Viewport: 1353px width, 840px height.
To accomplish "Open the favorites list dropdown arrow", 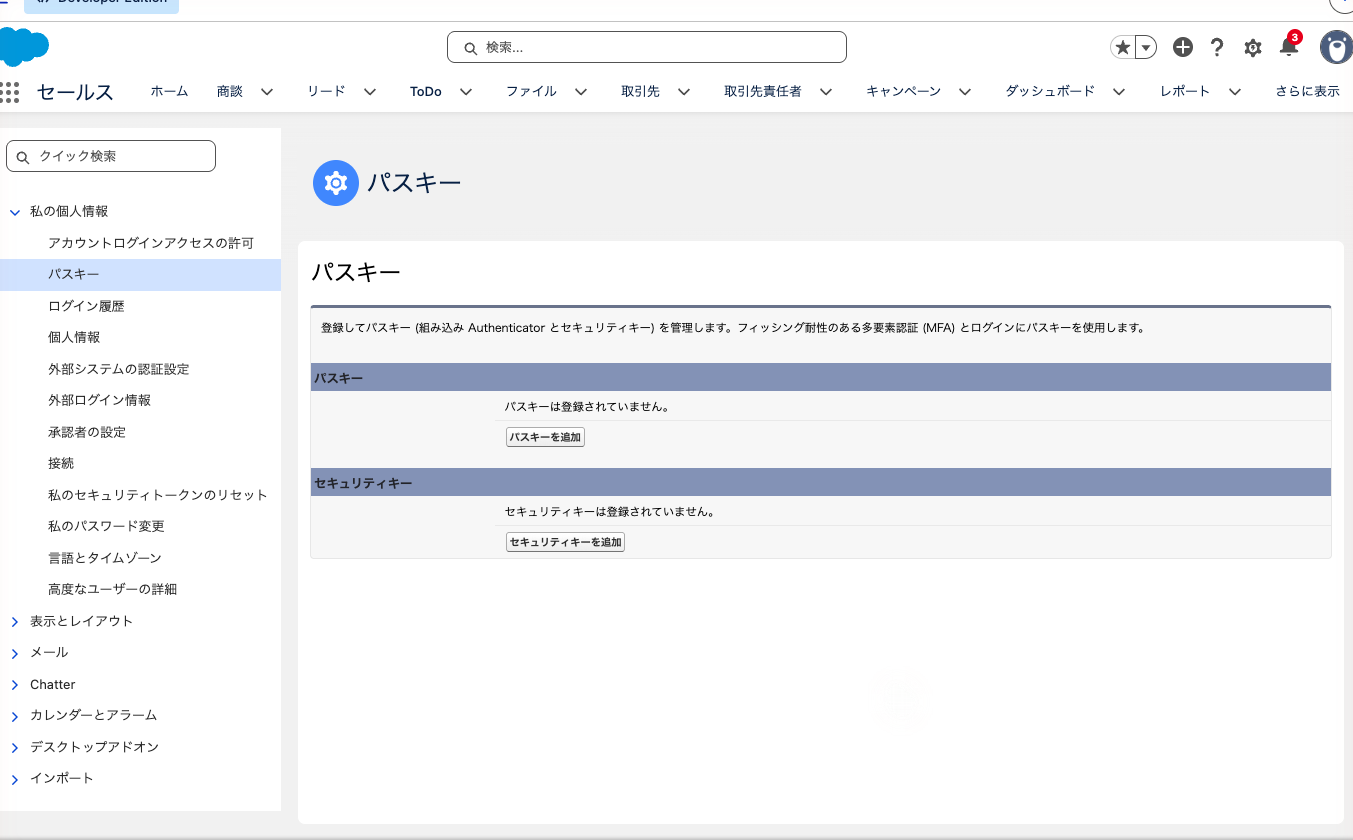I will point(1146,47).
